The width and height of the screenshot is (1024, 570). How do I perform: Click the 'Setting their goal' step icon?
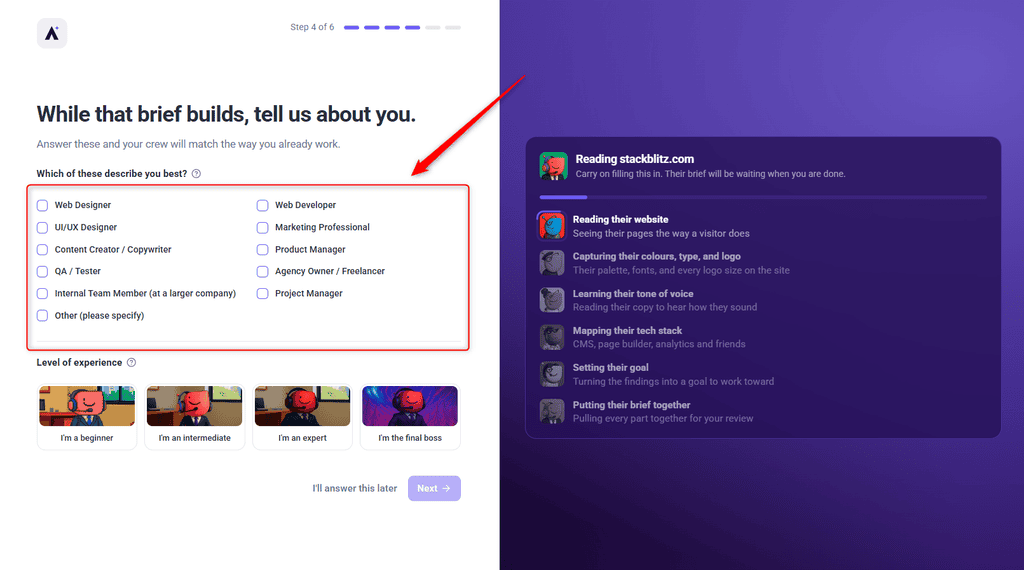coord(552,374)
